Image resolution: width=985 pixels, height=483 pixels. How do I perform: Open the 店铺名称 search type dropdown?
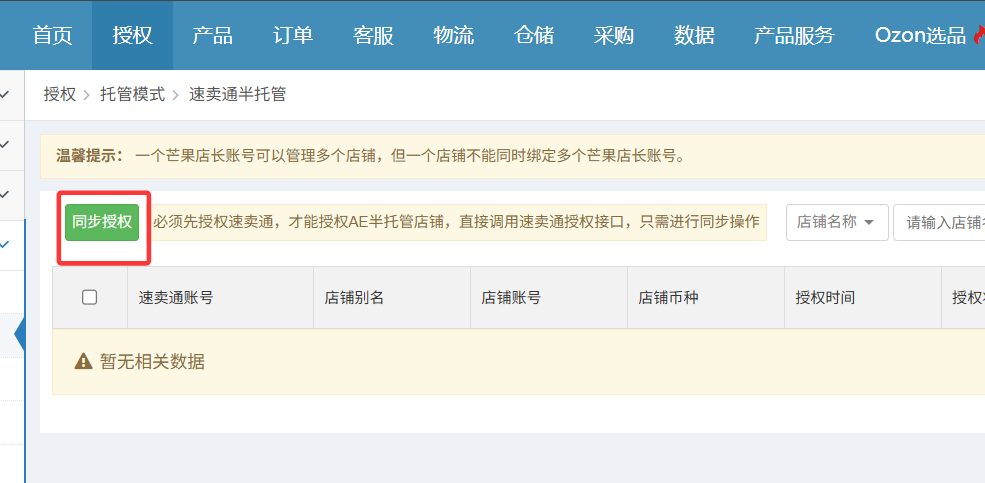point(837,222)
